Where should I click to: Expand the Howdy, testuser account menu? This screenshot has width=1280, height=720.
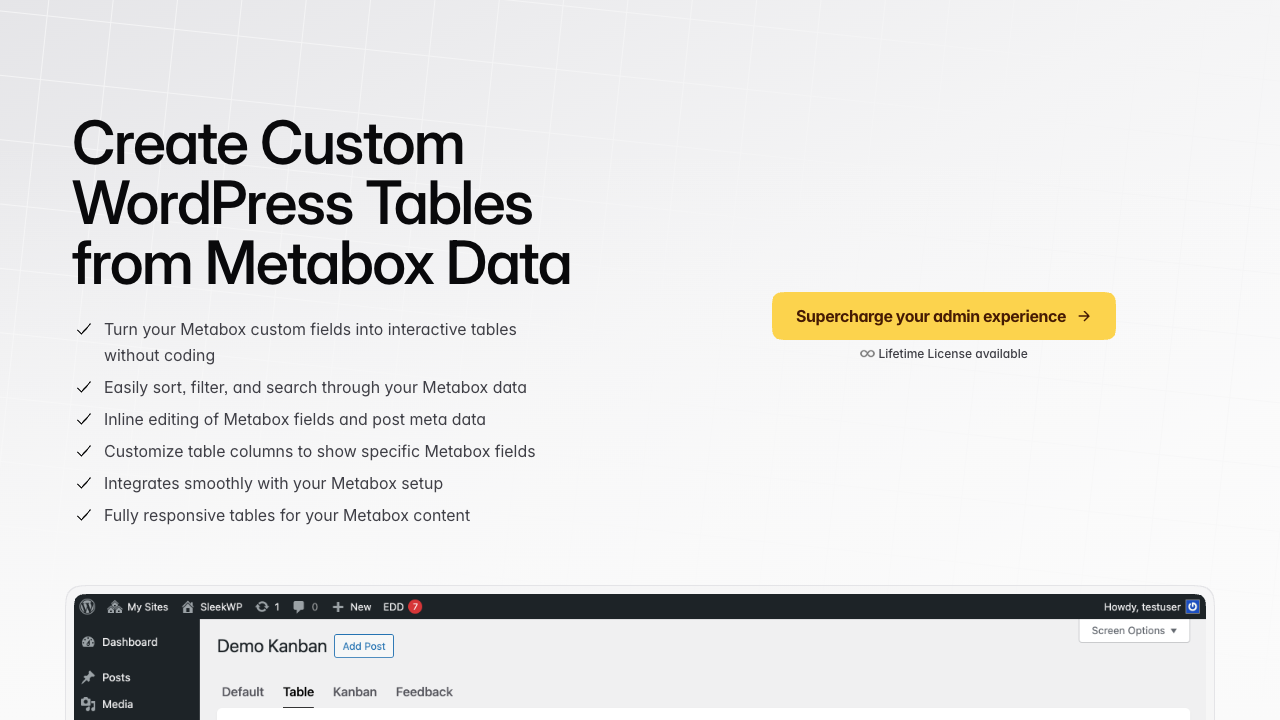click(x=1140, y=607)
